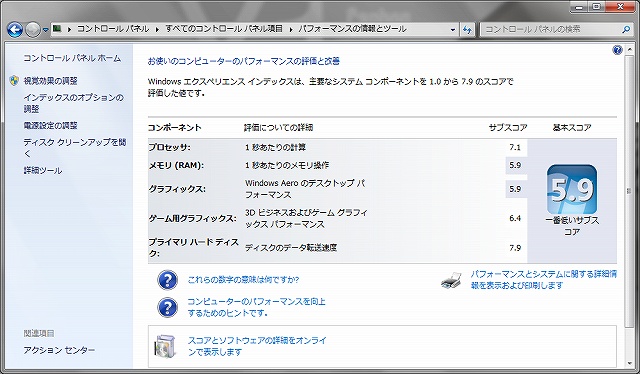Open ディスク クリーンアップを開く link
The image size is (640, 374).
[75, 148]
